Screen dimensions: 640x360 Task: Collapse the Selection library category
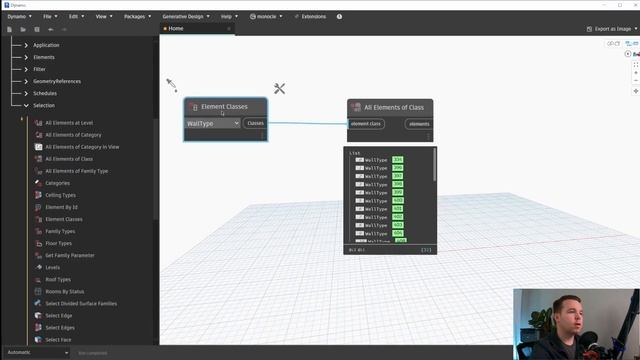(x=26, y=105)
